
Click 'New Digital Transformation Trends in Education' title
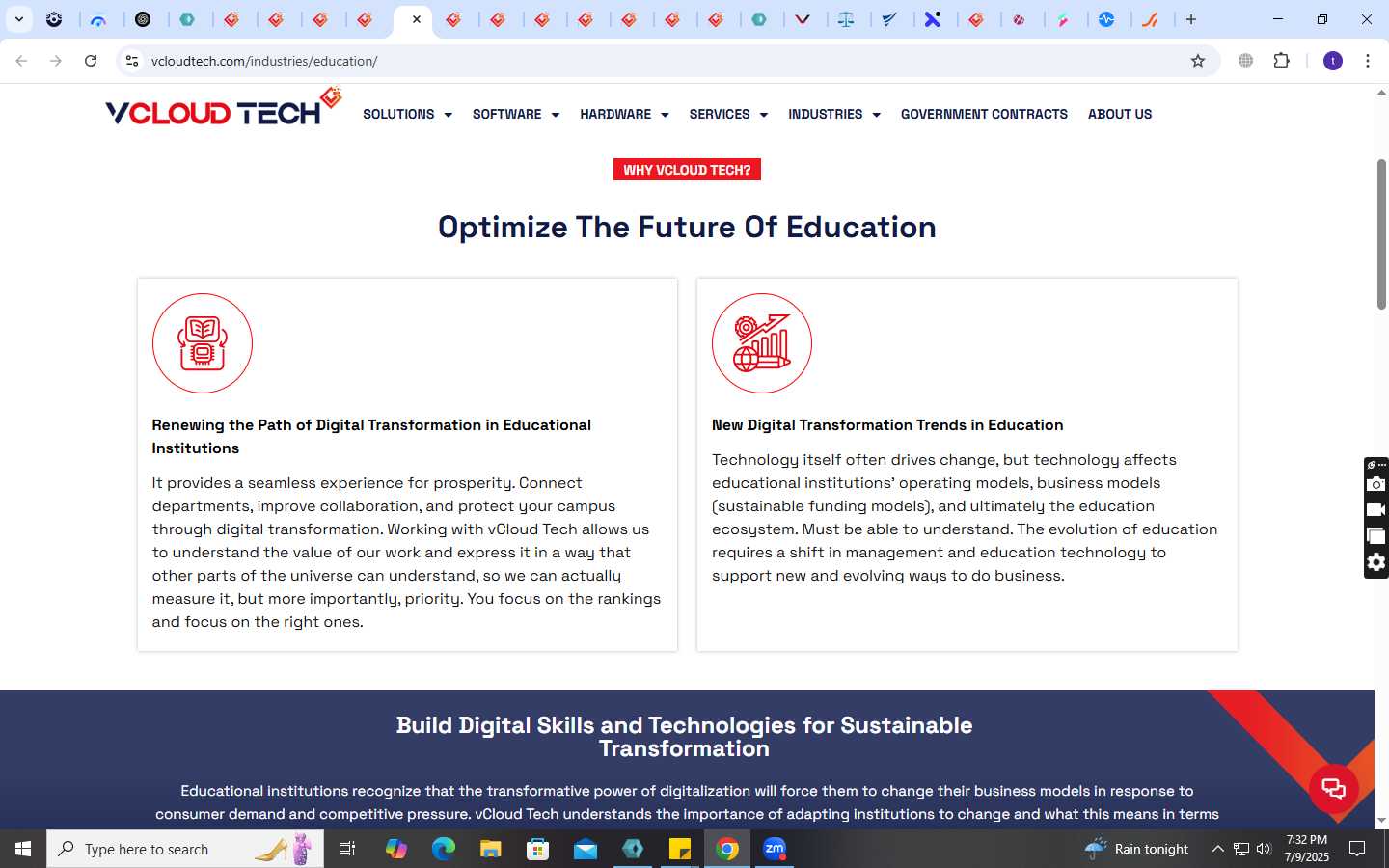point(887,425)
